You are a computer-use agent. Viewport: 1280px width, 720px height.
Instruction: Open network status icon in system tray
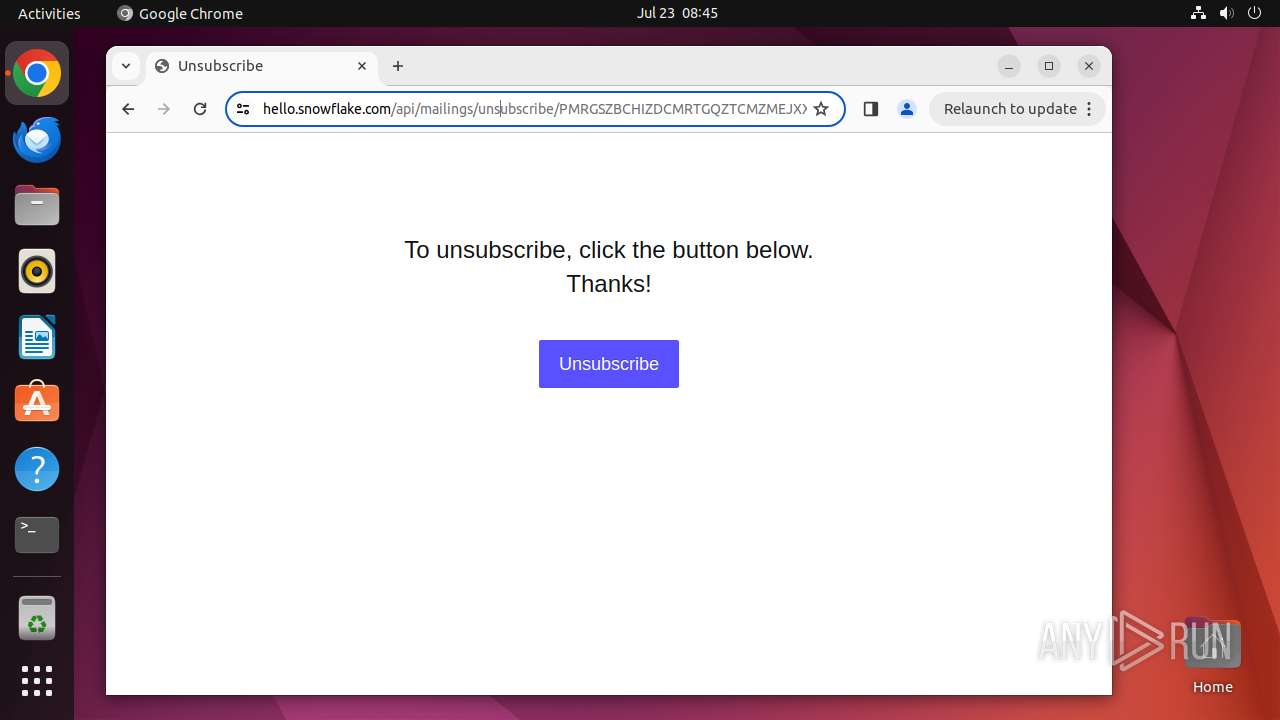[1198, 13]
